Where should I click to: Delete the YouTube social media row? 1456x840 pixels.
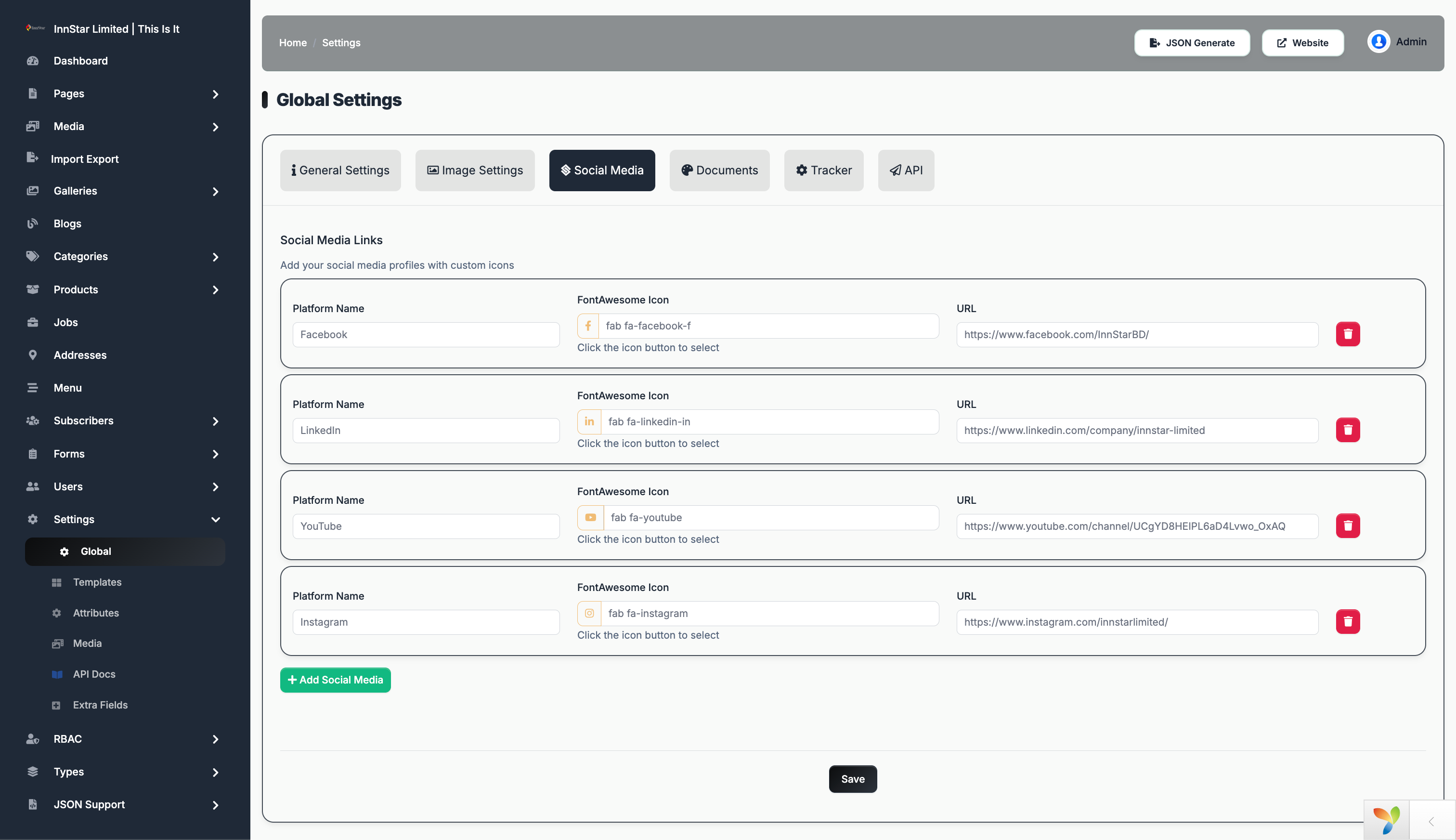1348,525
